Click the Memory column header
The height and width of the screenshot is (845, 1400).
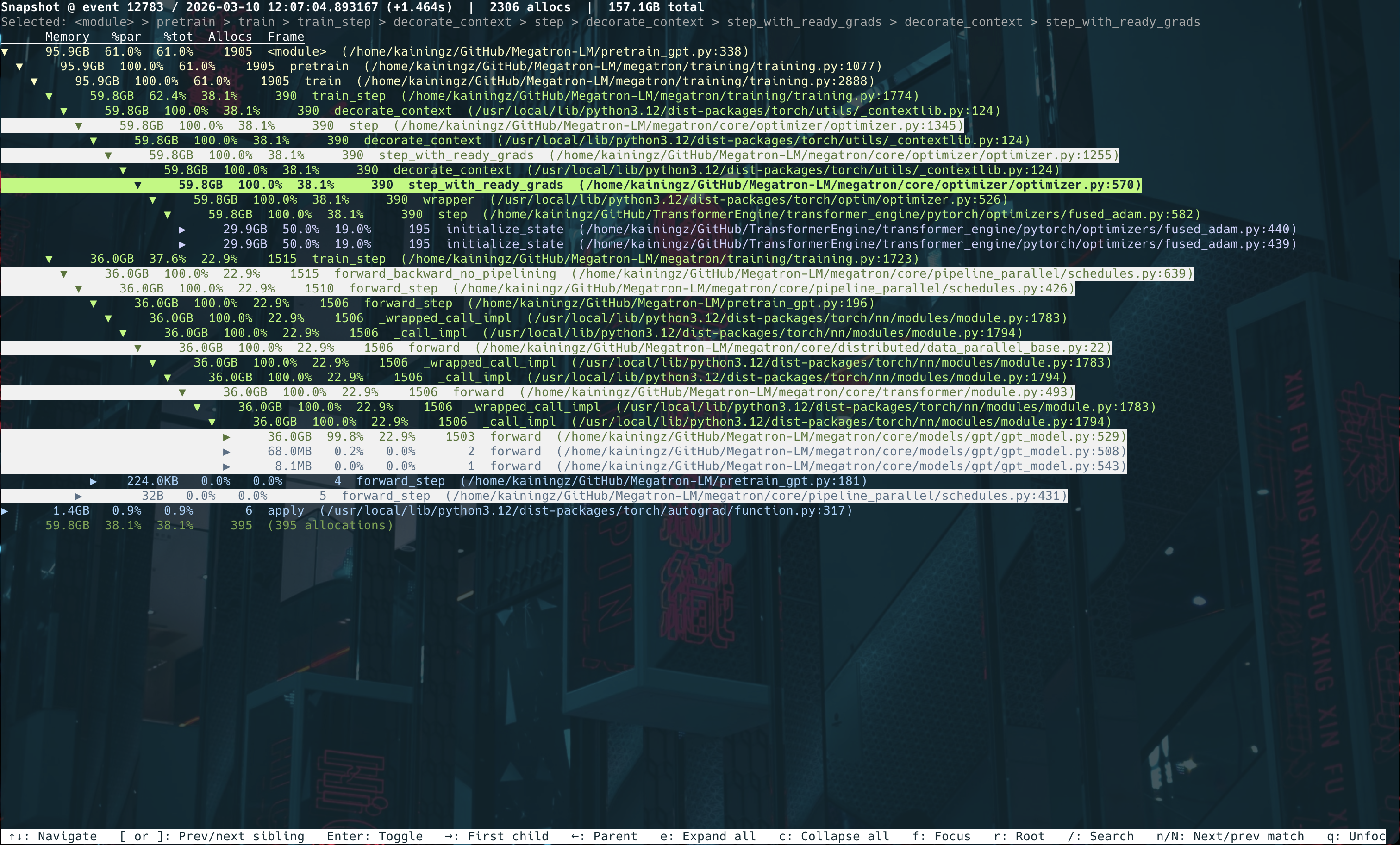[x=67, y=37]
